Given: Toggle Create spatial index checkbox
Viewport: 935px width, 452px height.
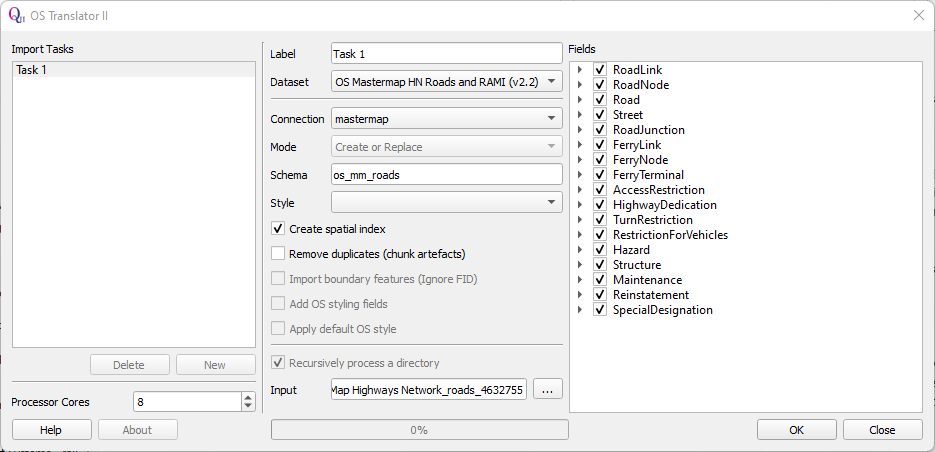Looking at the screenshot, I should pos(278,229).
